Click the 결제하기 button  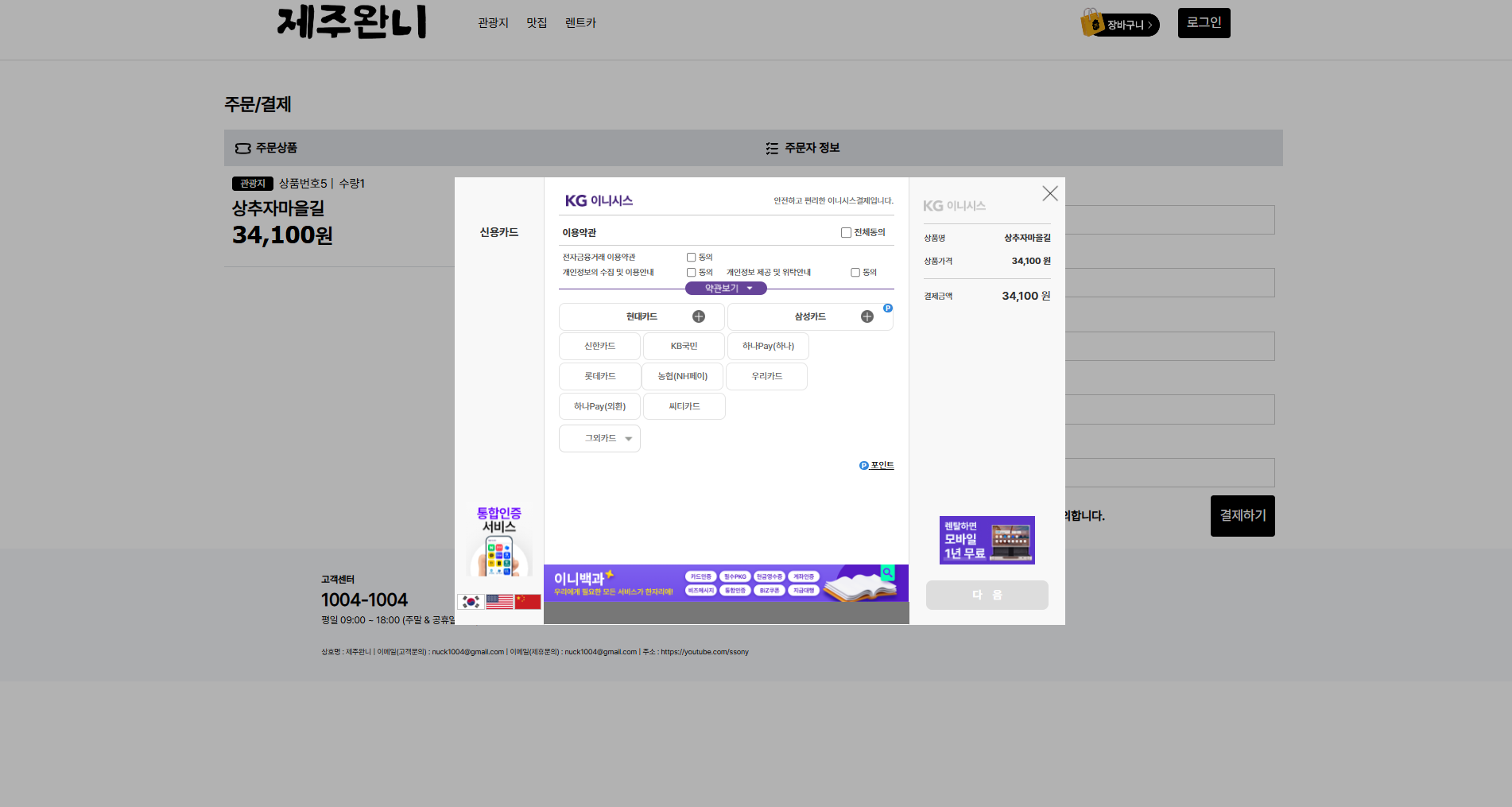1243,516
